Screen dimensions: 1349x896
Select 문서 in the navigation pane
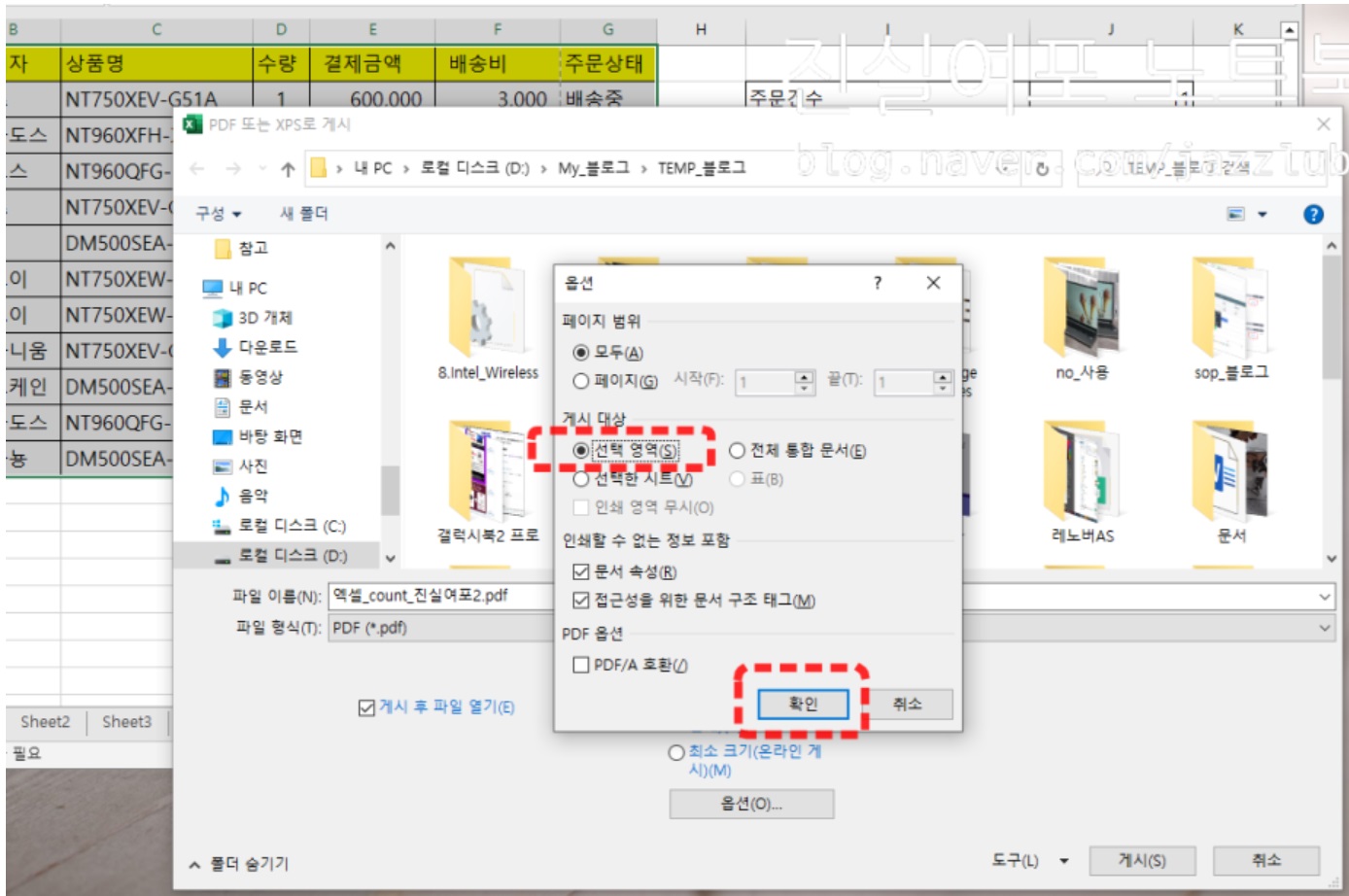[241, 406]
